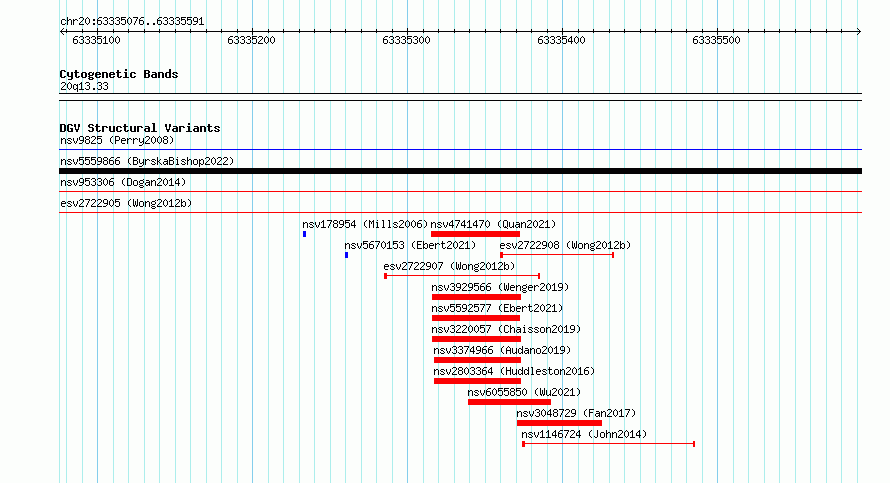Open esv2722905 (Wong2012b) variant label
Image resolution: width=890 pixels, height=483 pixels.
(x=126, y=203)
